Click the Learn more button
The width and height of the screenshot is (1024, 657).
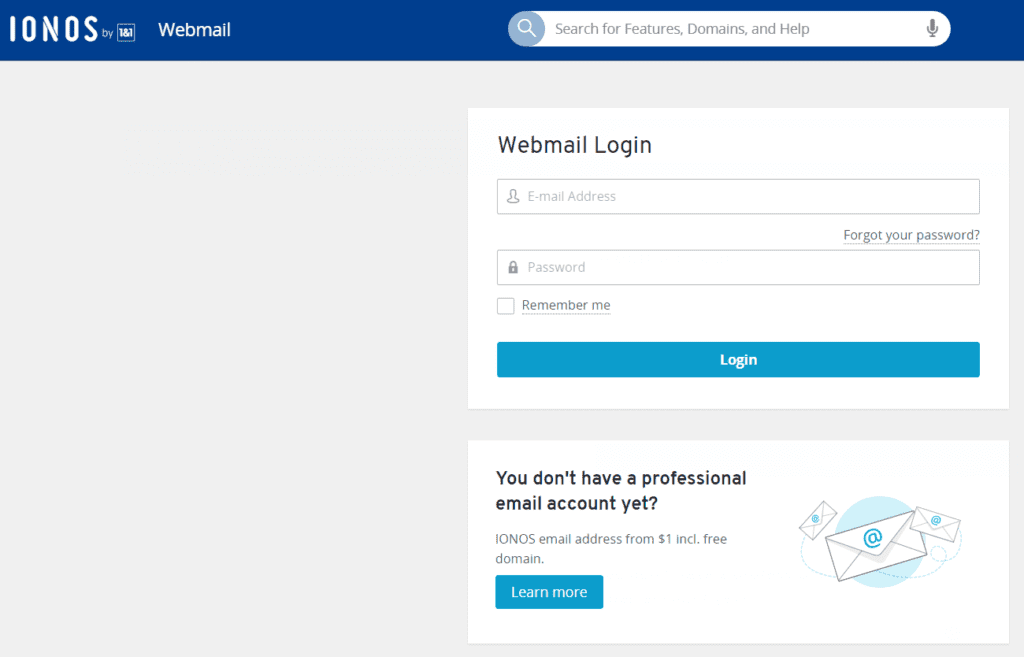click(x=549, y=592)
